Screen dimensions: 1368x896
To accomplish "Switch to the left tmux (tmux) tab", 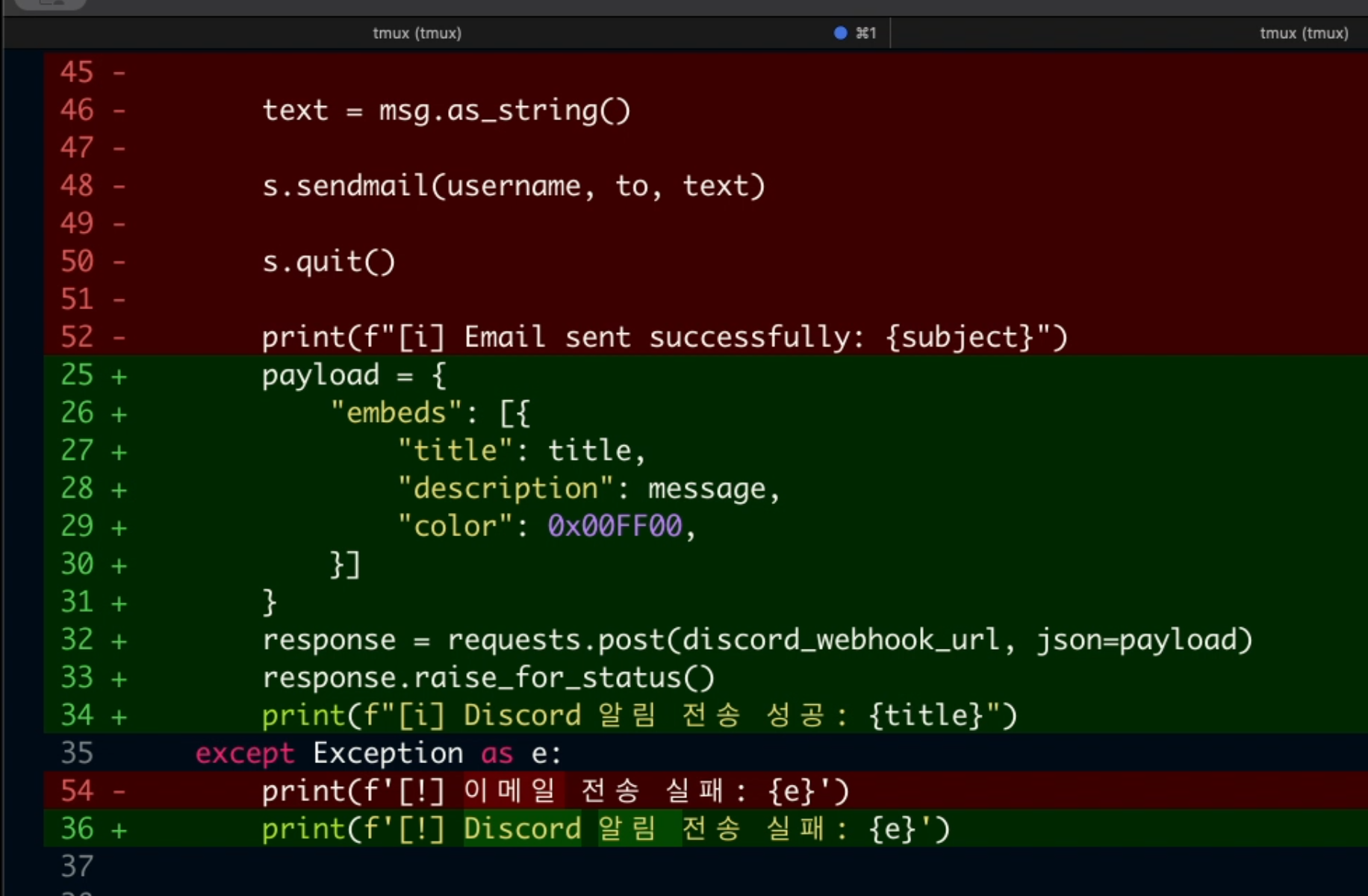I will click(x=417, y=33).
